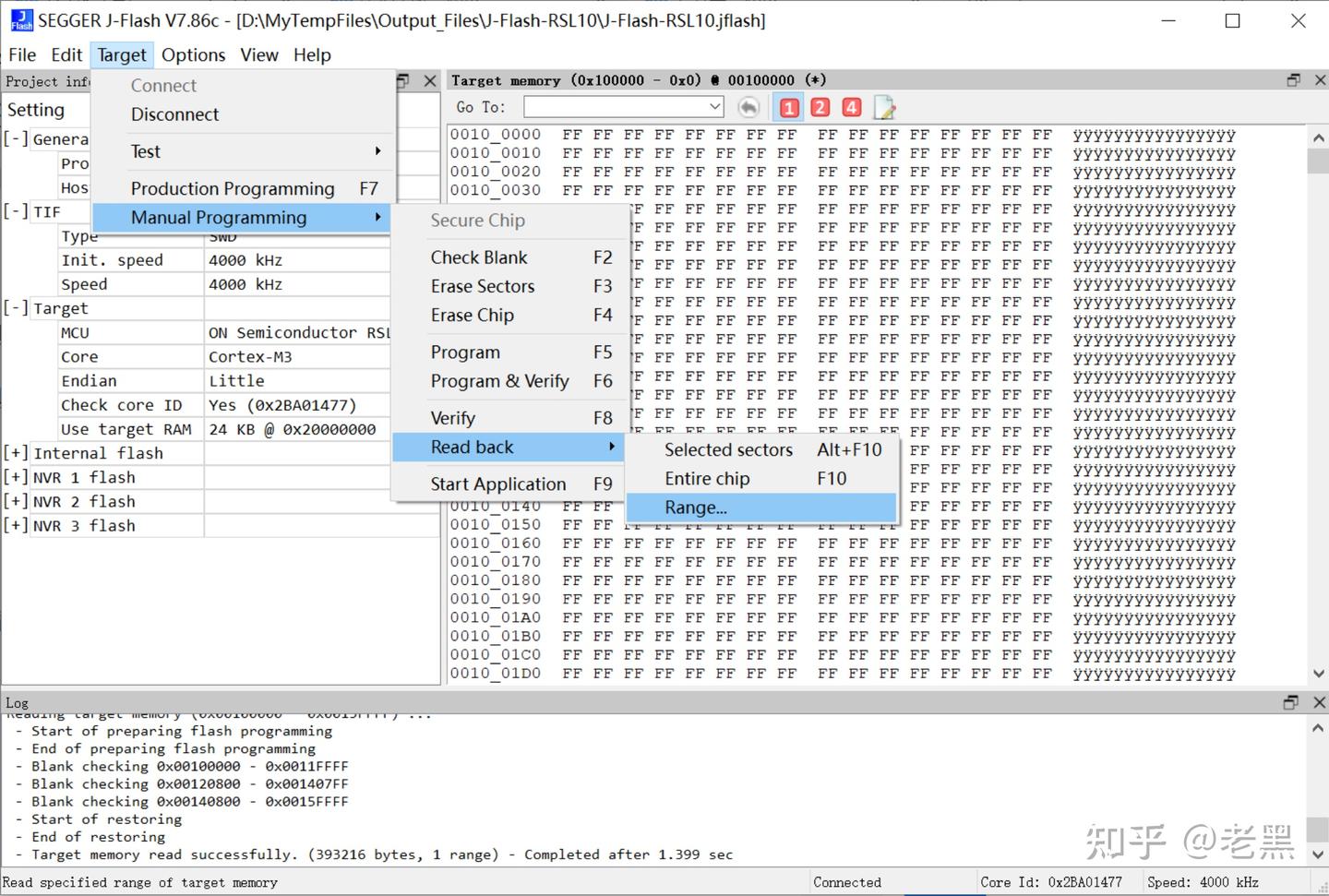1329x896 pixels.
Task: Click down arrow of Log scrollbar
Action: click(x=1318, y=854)
